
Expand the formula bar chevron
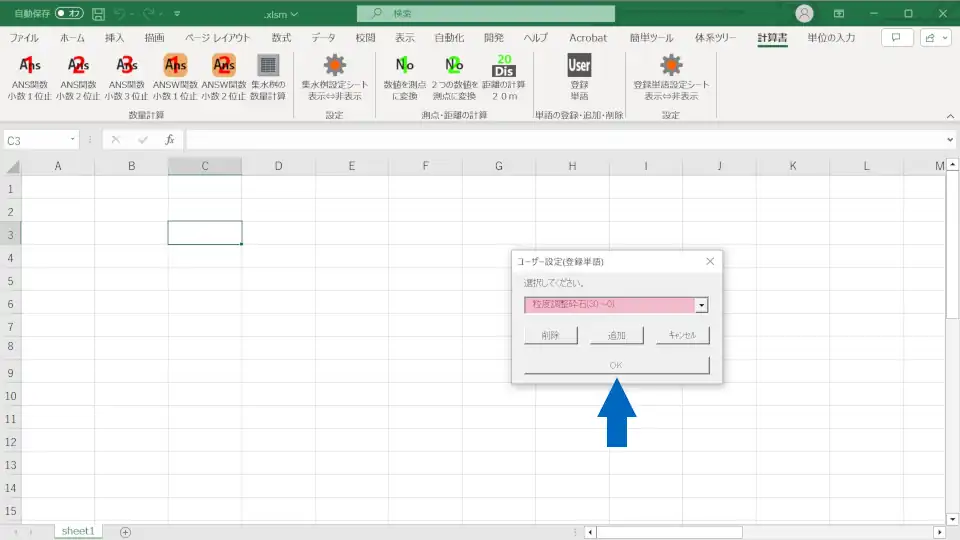coord(950,140)
